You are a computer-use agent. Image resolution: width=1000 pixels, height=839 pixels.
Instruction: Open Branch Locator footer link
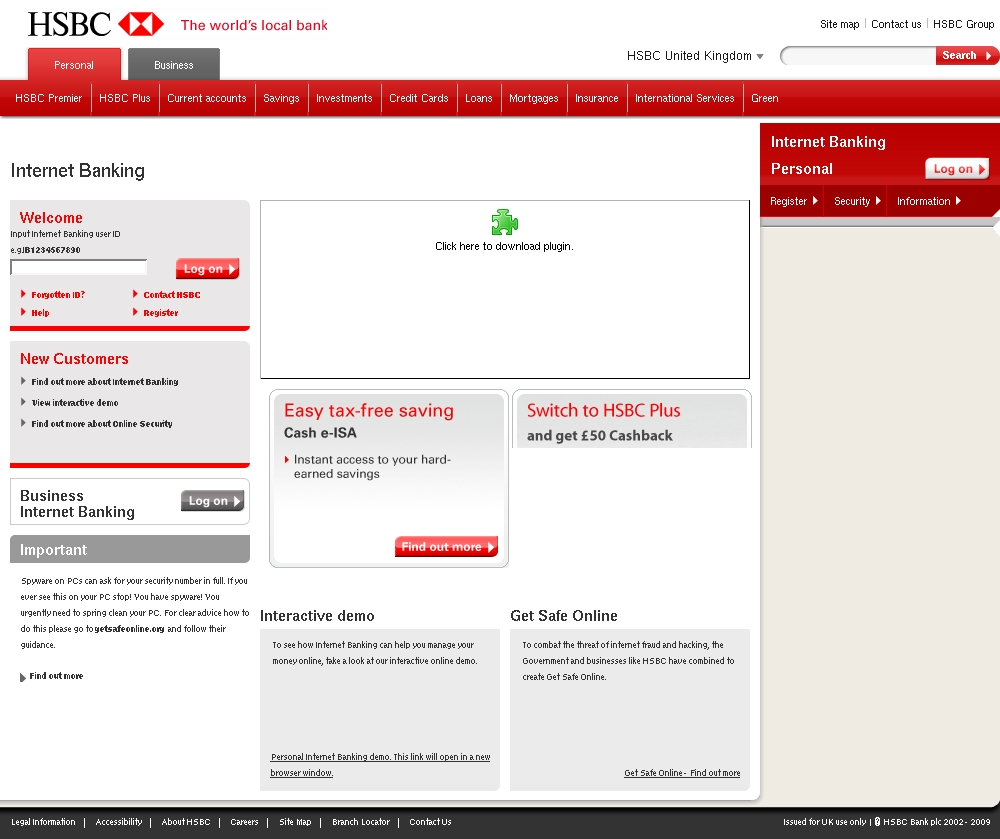tap(361, 822)
